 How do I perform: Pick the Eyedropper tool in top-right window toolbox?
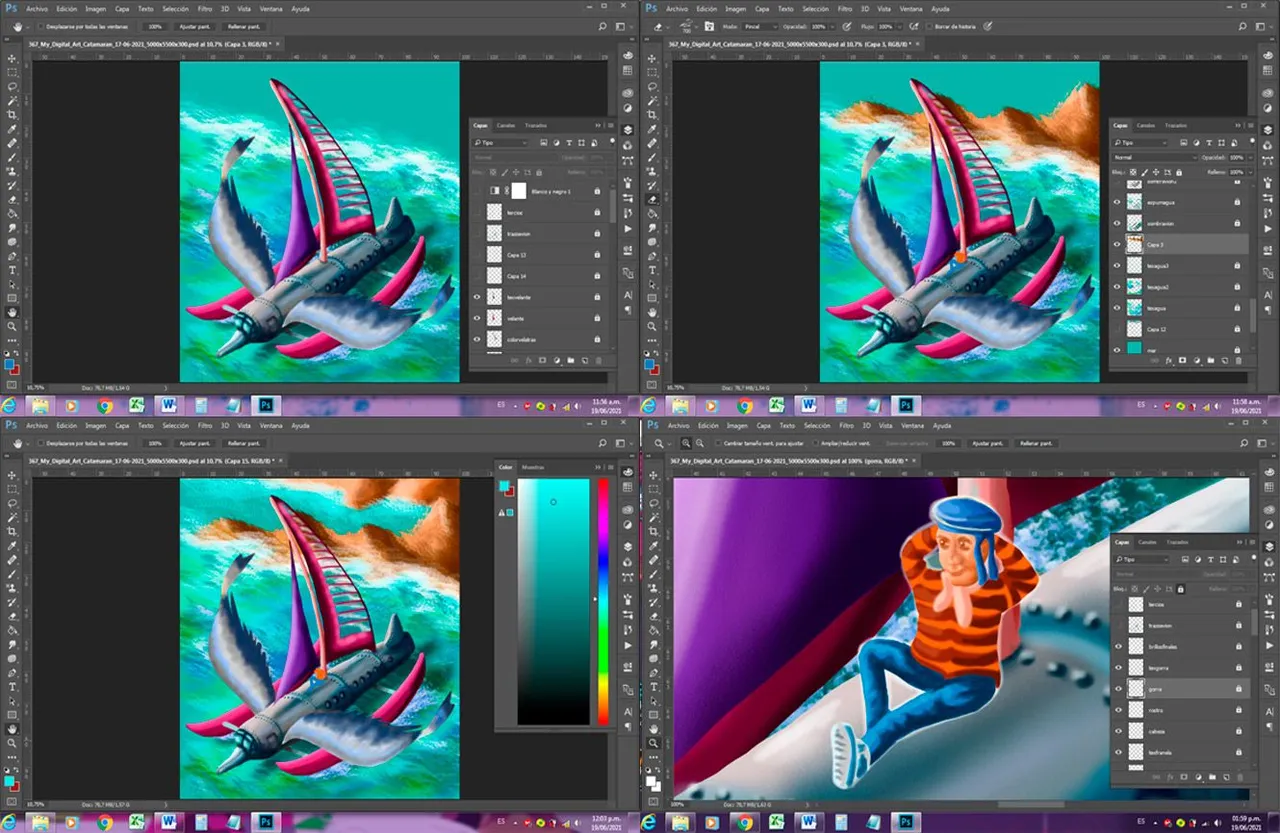[653, 129]
